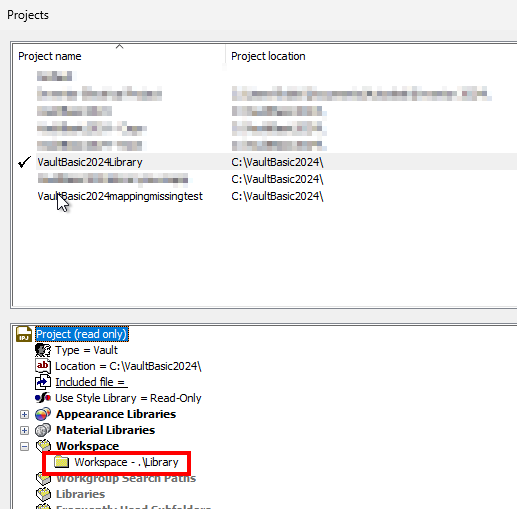Select Type = Vault entry
The width and height of the screenshot is (517, 509).
click(86, 350)
